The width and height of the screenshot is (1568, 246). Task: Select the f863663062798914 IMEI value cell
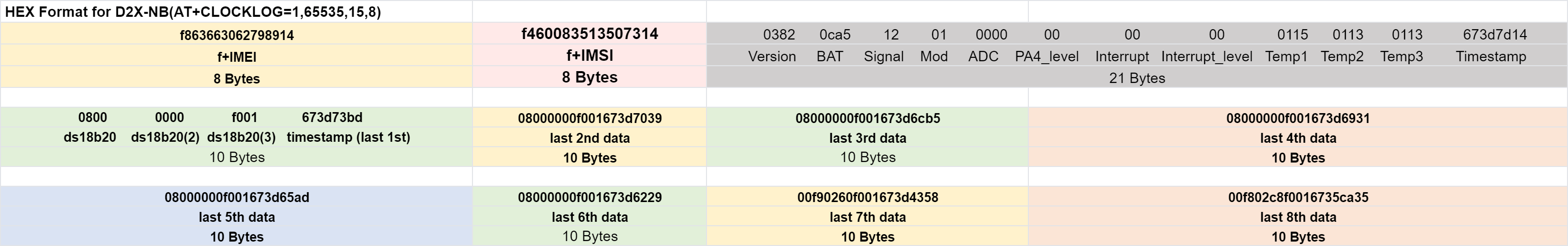pyautogui.click(x=236, y=35)
